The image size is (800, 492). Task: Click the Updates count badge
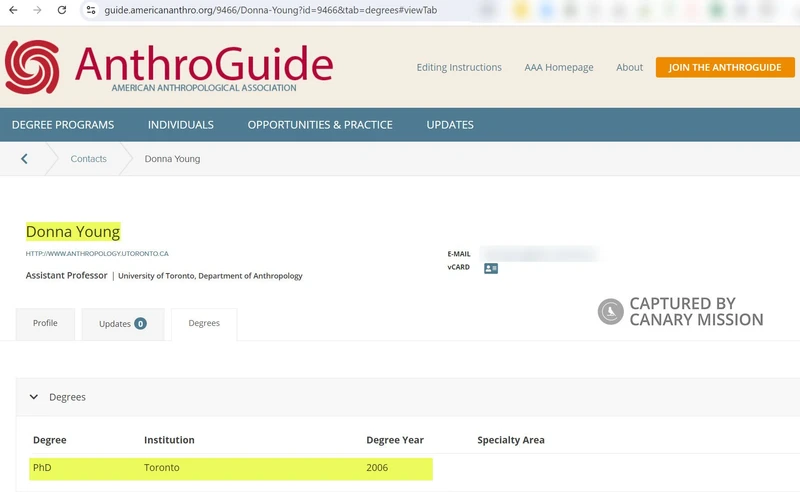140,324
